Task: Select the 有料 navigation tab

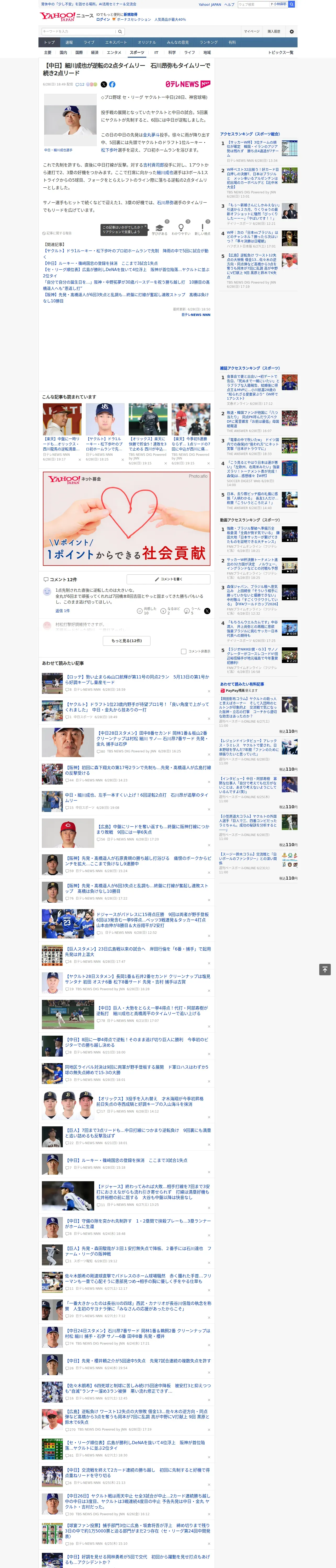Action: pyautogui.click(x=232, y=43)
